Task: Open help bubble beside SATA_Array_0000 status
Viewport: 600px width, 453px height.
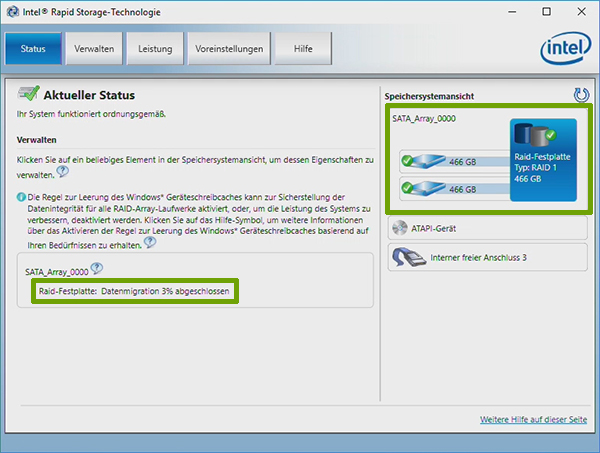Action: 97,268
